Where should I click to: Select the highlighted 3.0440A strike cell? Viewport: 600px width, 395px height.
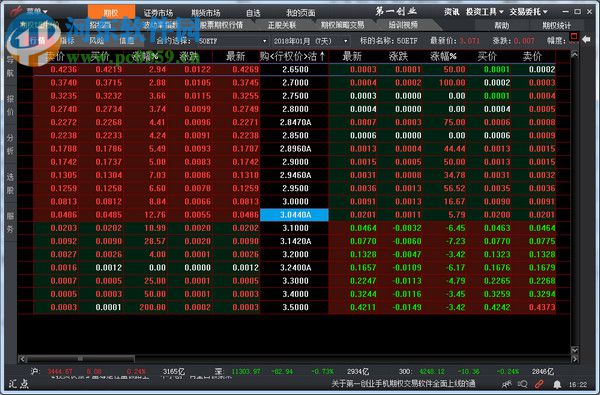pos(294,215)
